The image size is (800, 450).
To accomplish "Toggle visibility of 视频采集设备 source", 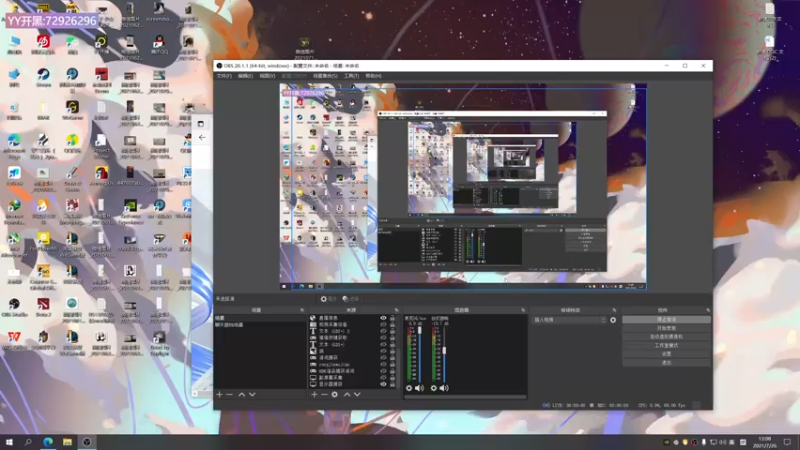I will [383, 324].
